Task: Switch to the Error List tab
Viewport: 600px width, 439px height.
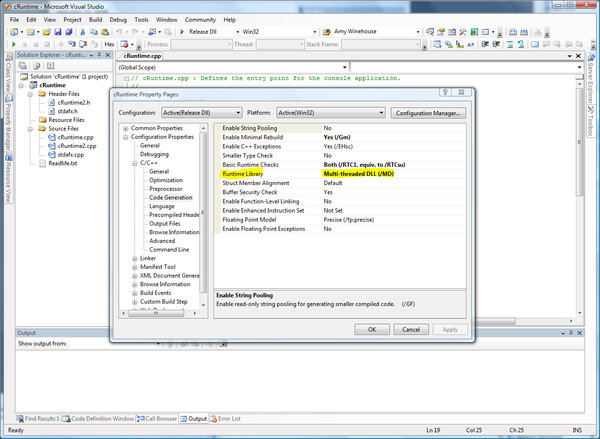Action: coord(226,419)
